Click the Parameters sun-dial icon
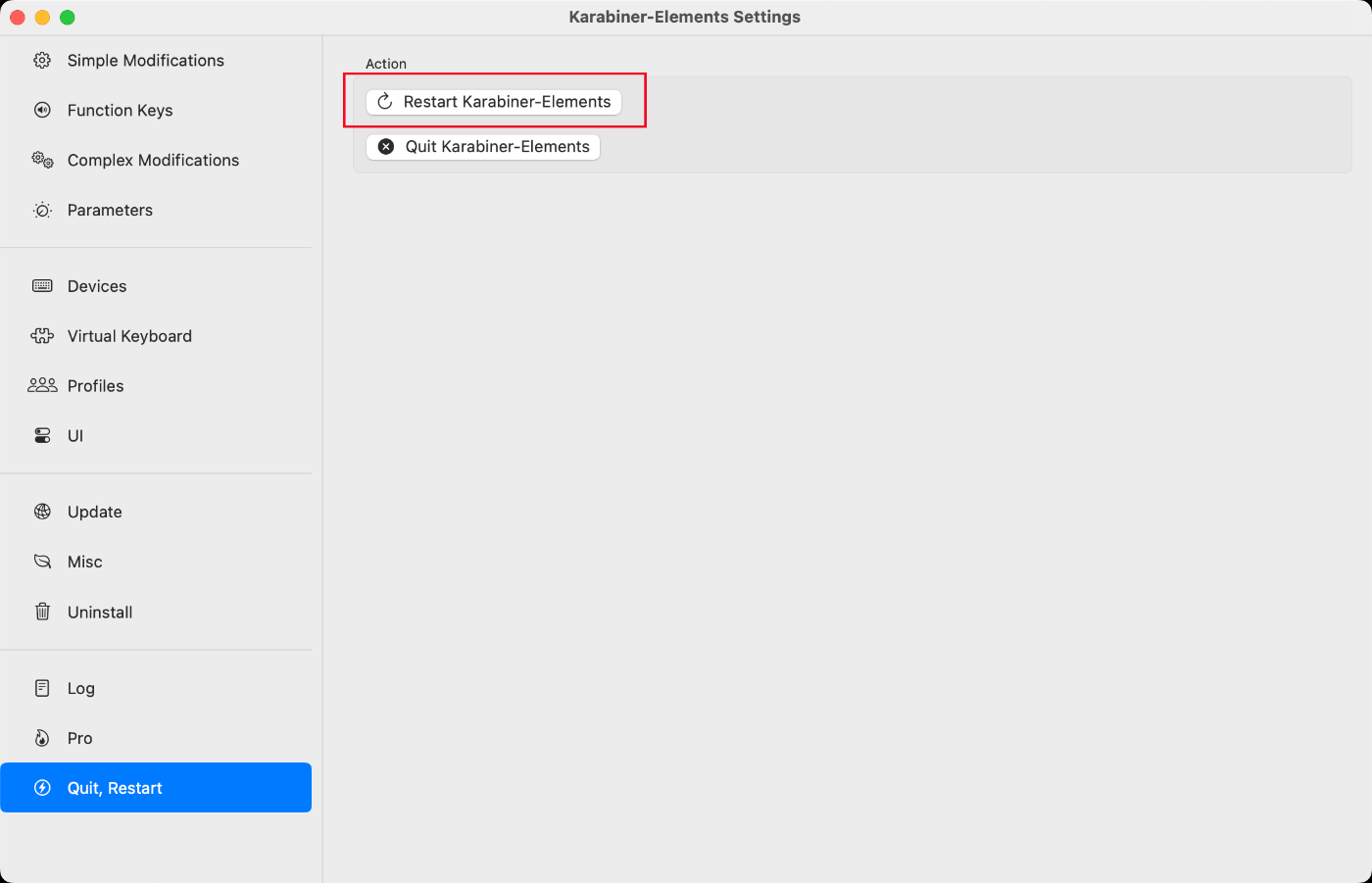The width and height of the screenshot is (1372, 883). coord(42,210)
